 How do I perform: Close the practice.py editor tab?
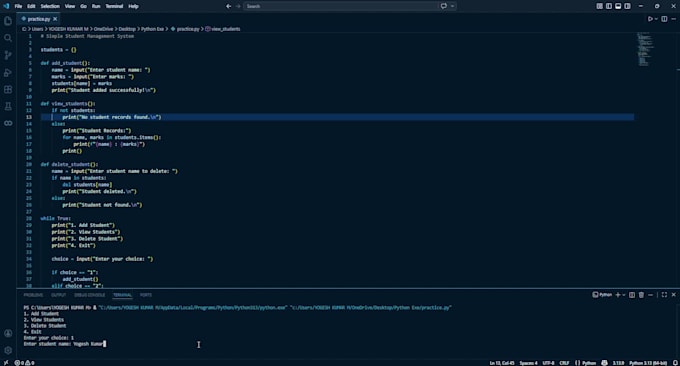[x=55, y=19]
